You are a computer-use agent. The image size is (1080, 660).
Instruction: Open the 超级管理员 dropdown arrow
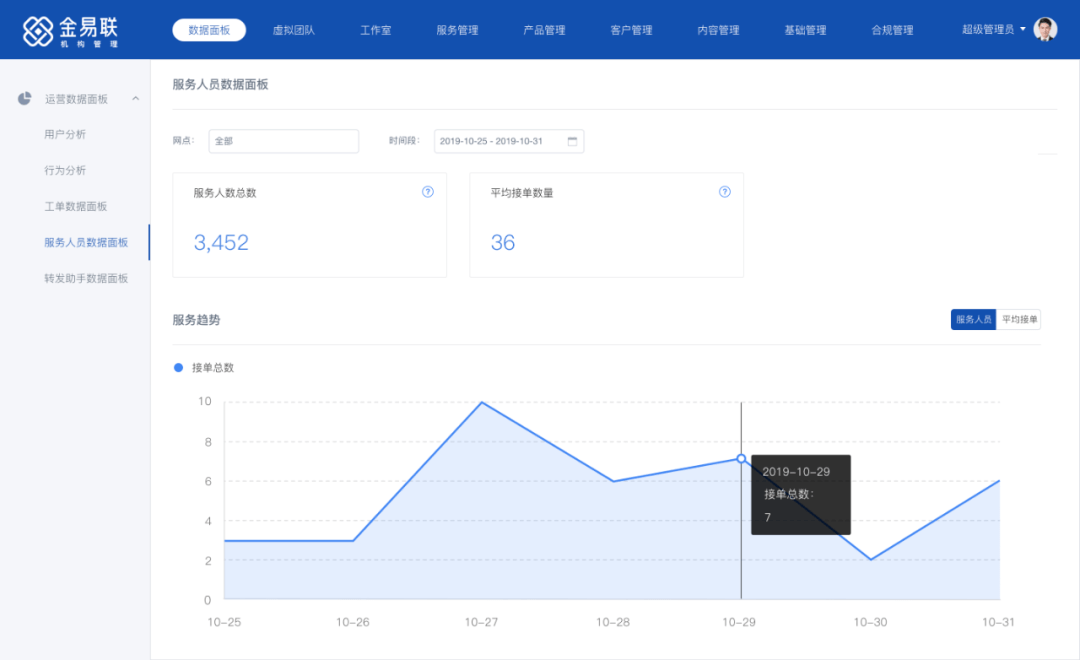[x=1023, y=29]
